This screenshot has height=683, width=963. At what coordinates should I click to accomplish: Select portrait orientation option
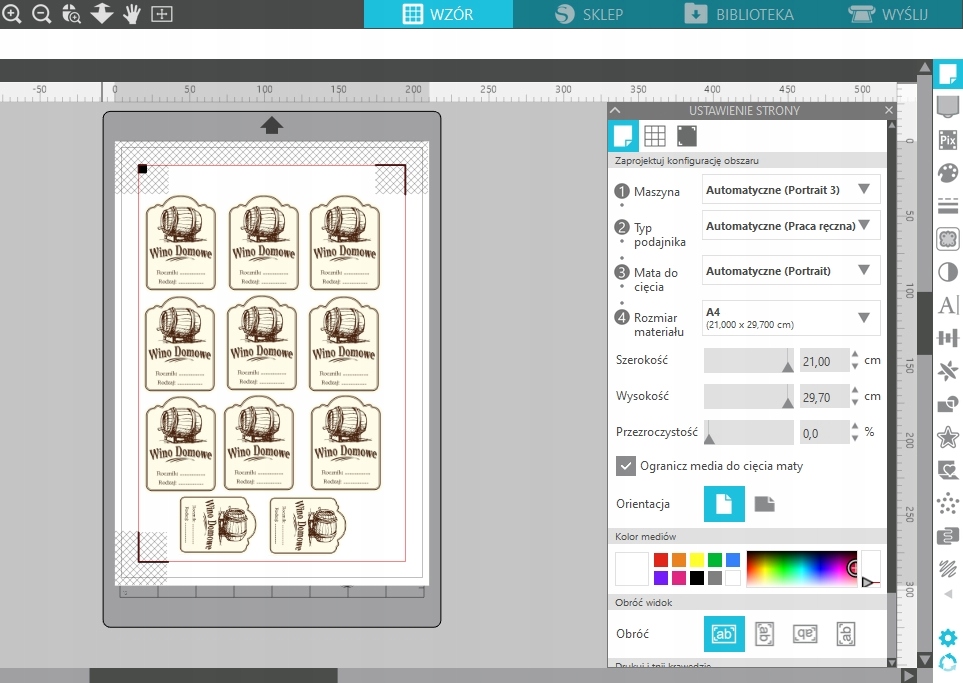click(x=724, y=504)
